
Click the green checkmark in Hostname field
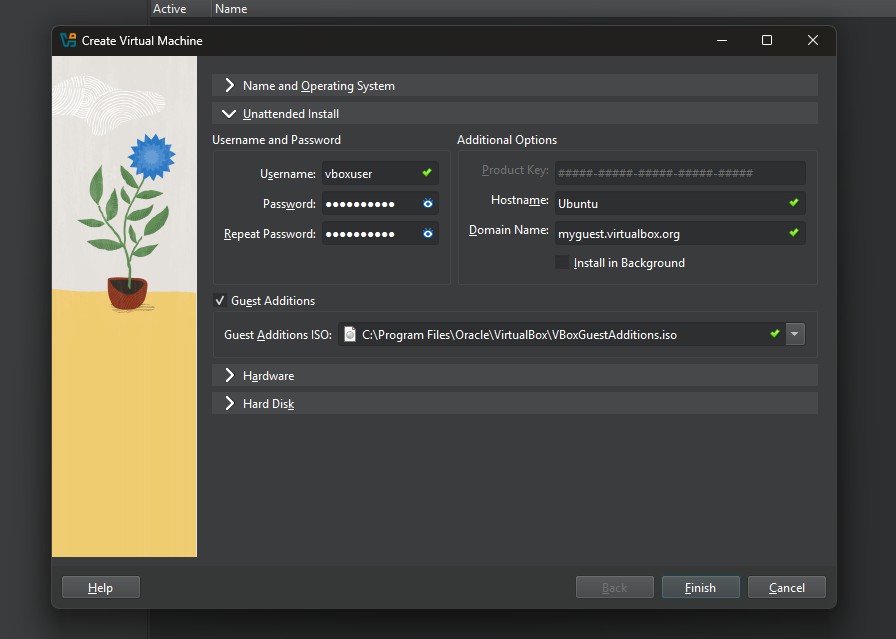tap(794, 203)
